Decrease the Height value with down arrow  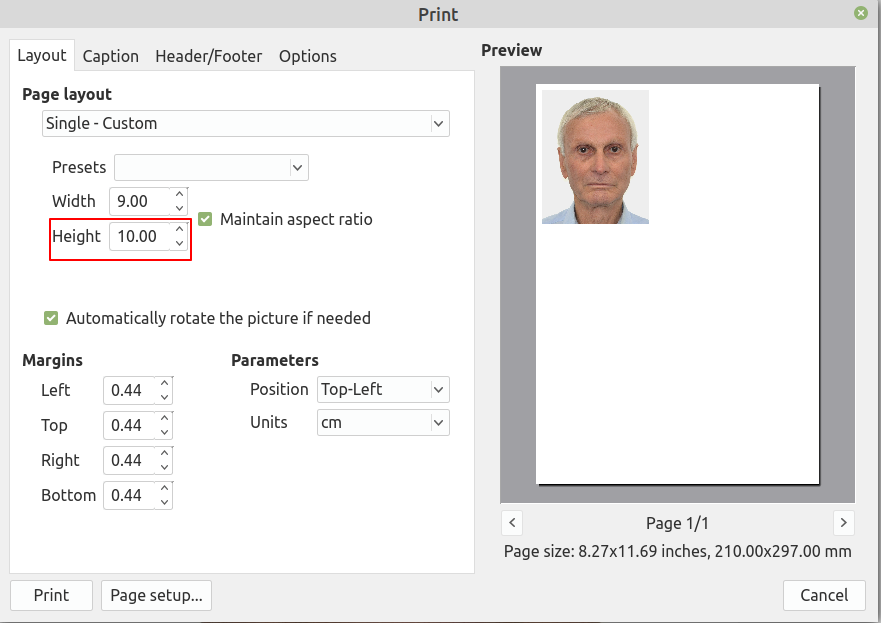179,243
